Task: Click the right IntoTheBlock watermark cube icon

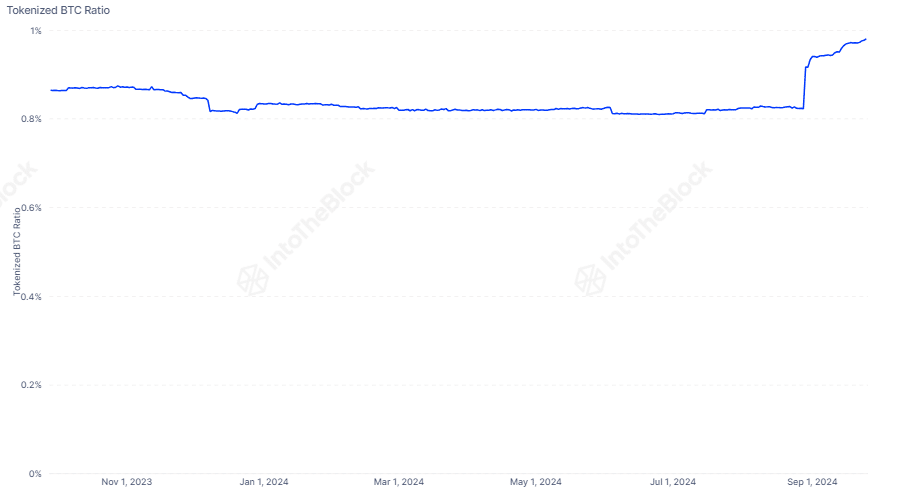Action: click(x=590, y=280)
